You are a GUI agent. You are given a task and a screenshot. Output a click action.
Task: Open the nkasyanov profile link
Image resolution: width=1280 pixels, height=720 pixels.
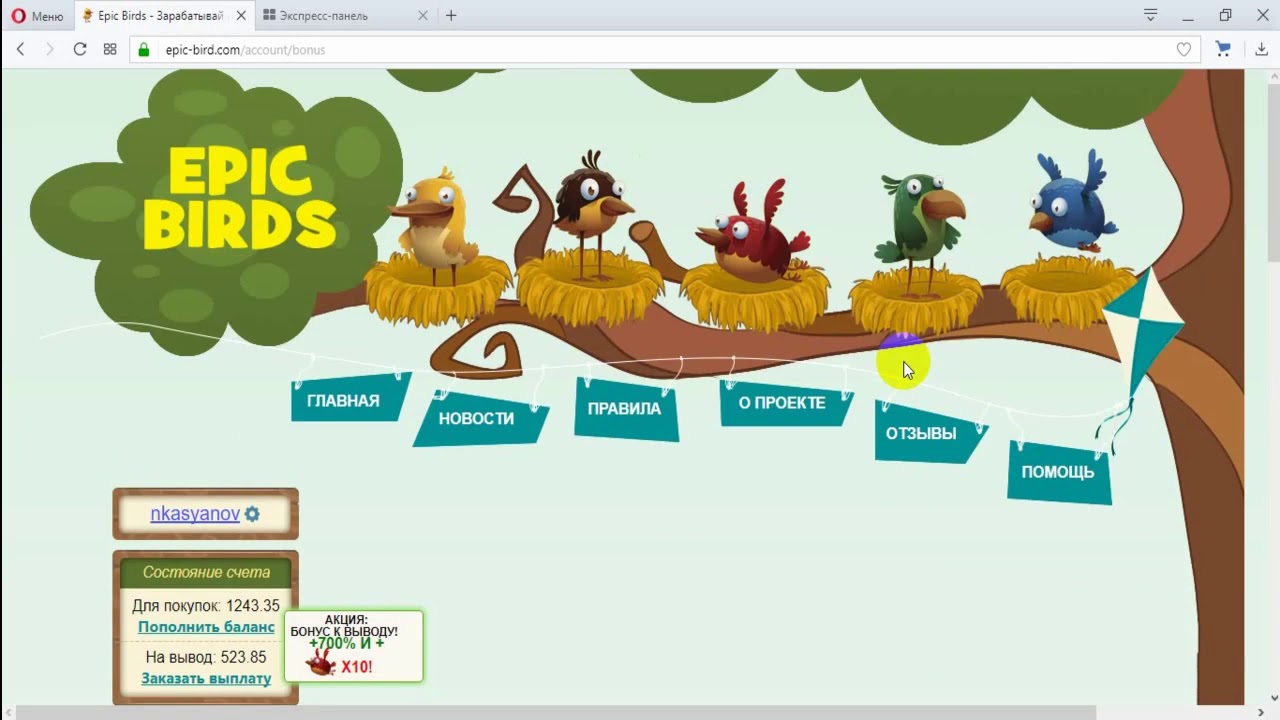(195, 513)
